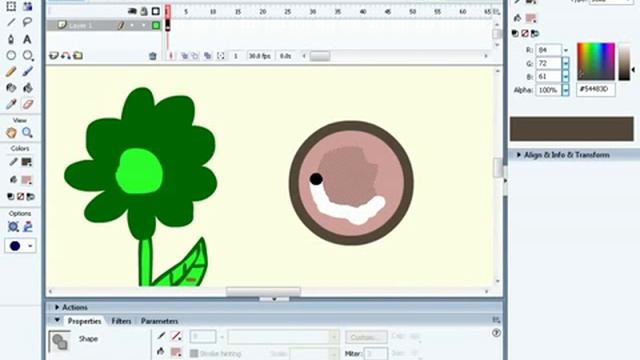Viewport: 640px width, 360px height.
Task: Click the fill color swatch in Tools
Action: click(x=27, y=180)
